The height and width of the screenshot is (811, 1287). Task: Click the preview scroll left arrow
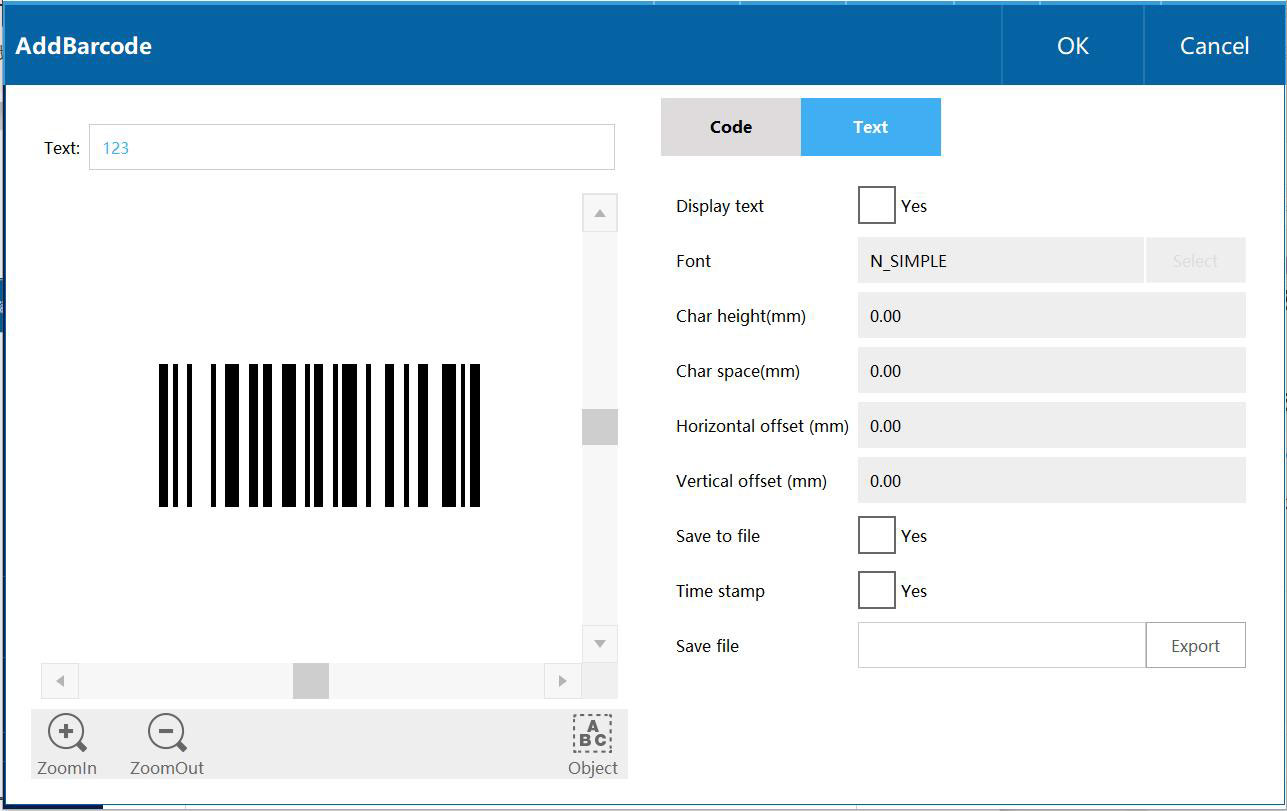60,681
